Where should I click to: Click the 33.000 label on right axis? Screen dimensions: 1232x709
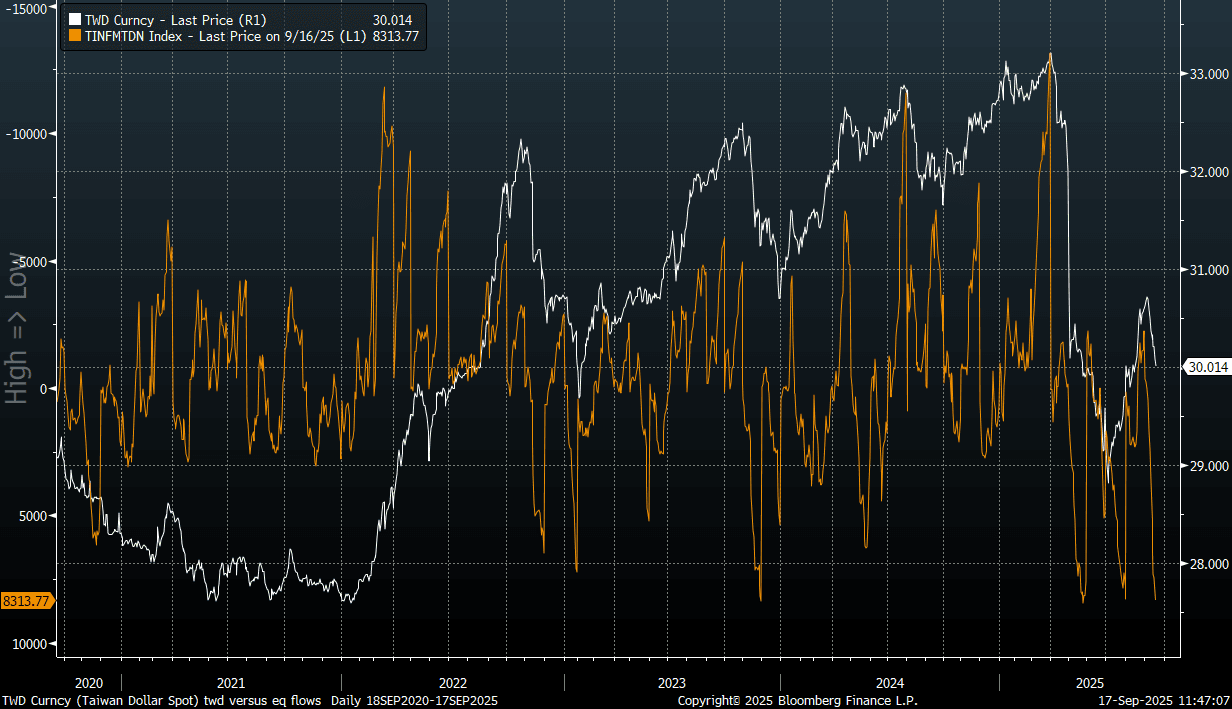pos(1206,74)
